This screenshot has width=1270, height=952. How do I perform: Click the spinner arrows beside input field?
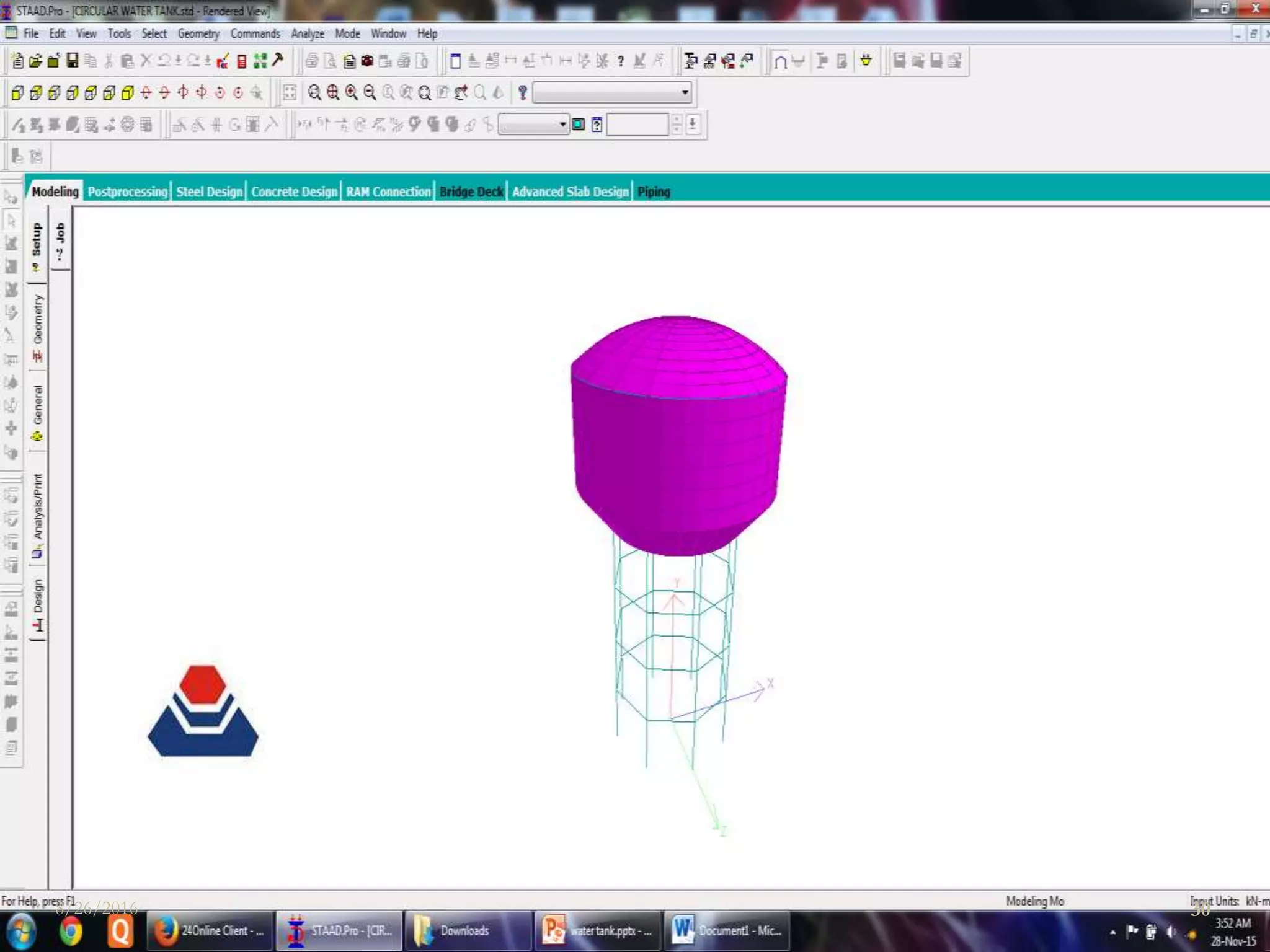click(x=677, y=125)
